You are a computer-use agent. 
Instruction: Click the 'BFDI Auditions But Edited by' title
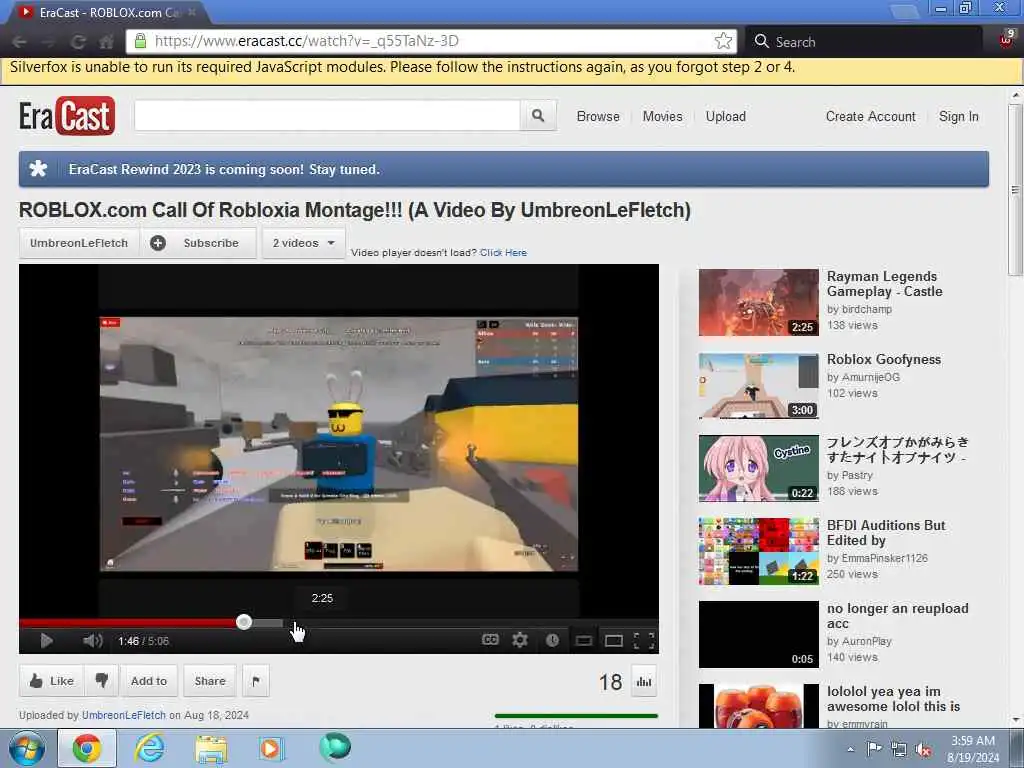886,533
